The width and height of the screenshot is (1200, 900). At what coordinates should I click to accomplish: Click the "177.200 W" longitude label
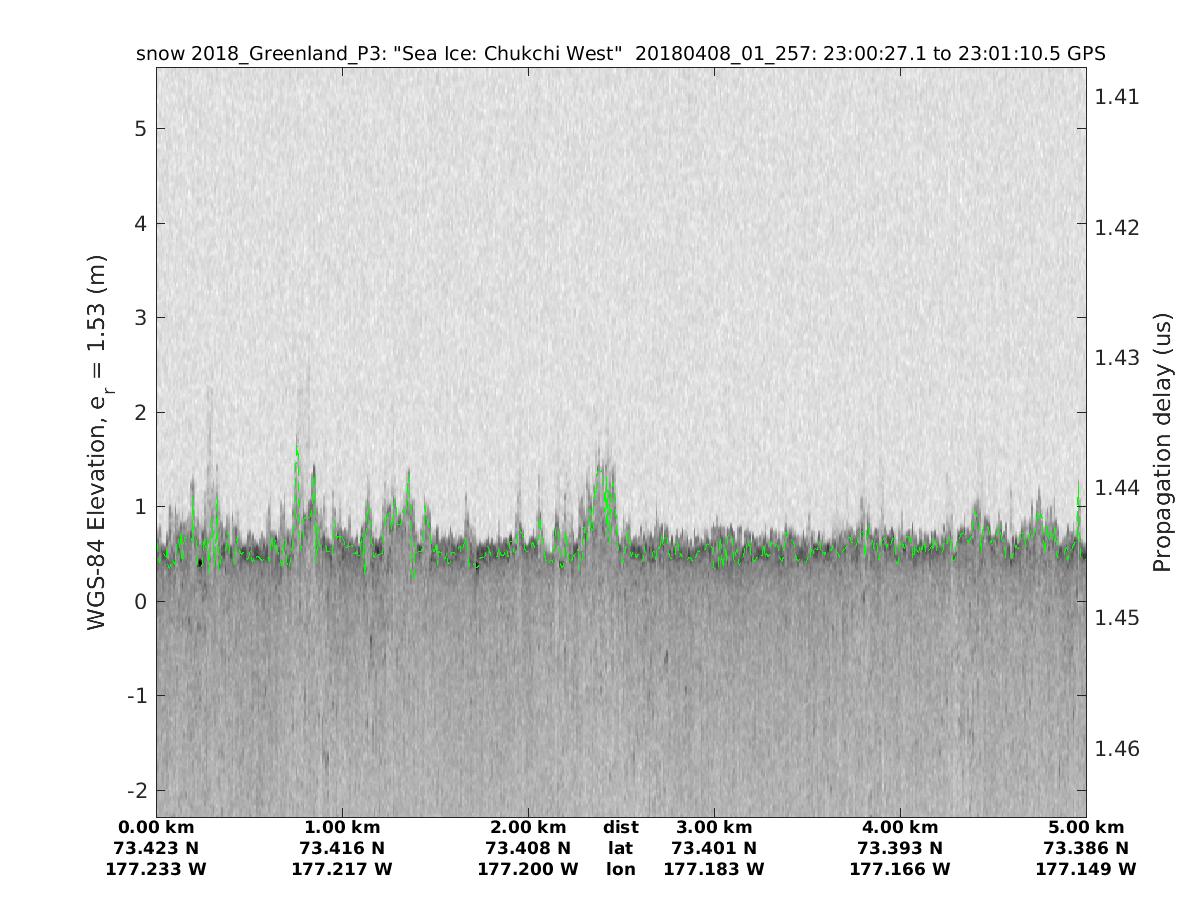pyautogui.click(x=528, y=869)
